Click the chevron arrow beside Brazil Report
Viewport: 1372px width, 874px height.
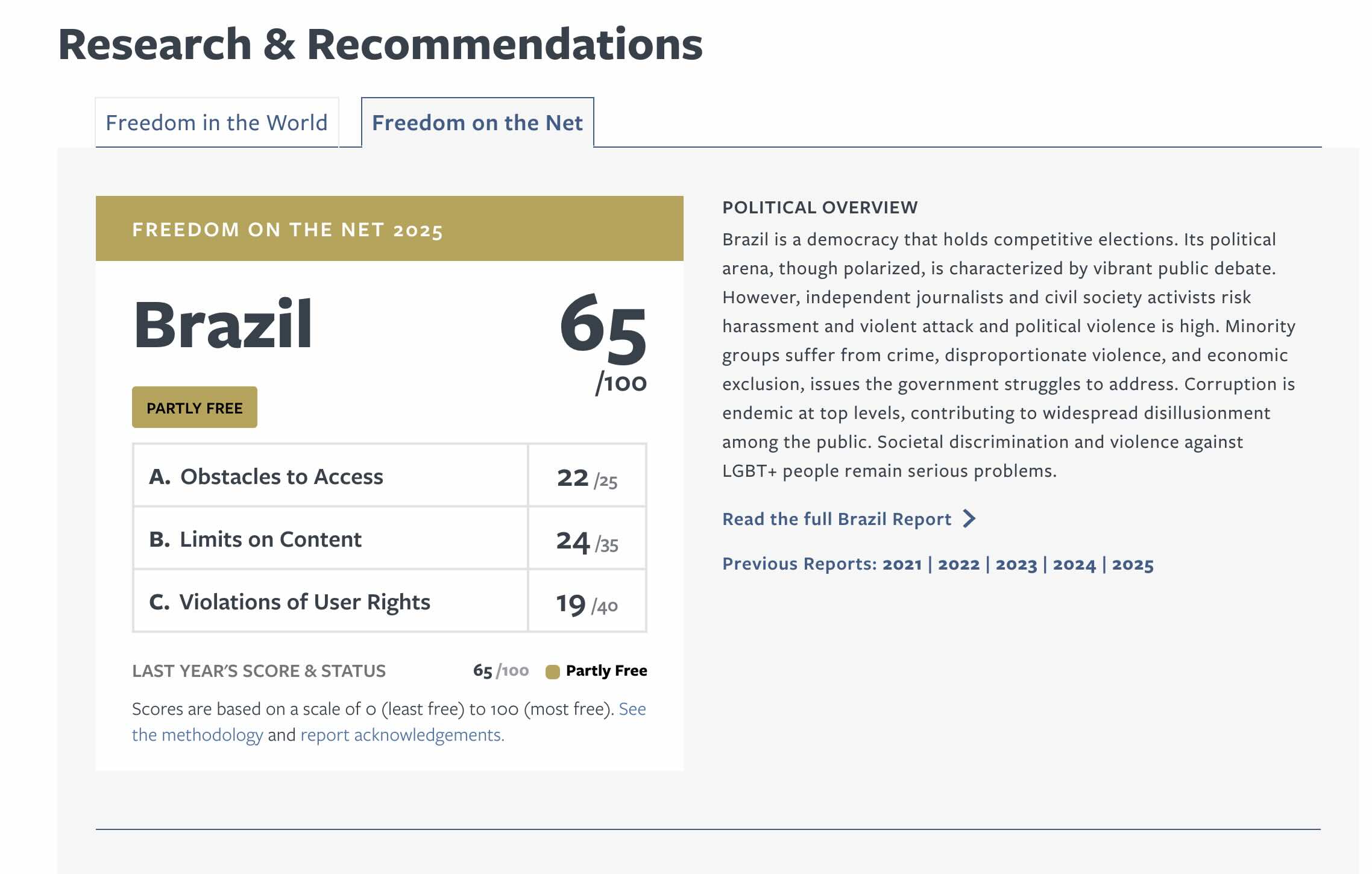click(x=969, y=519)
